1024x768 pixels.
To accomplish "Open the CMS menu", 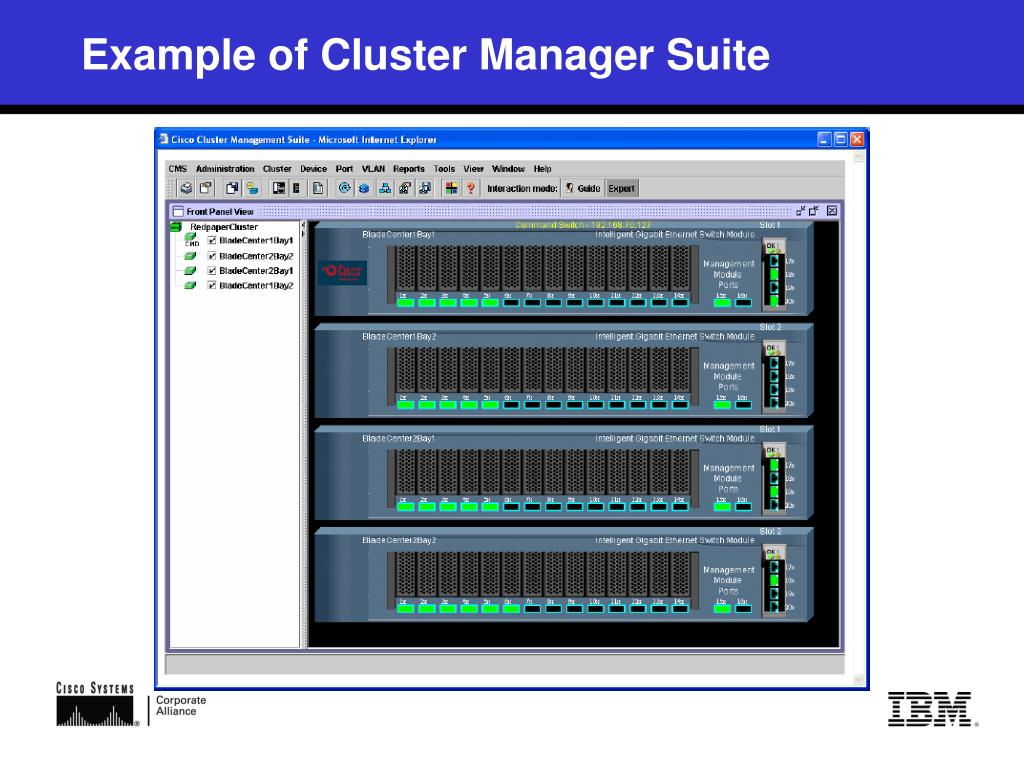I will (x=178, y=168).
